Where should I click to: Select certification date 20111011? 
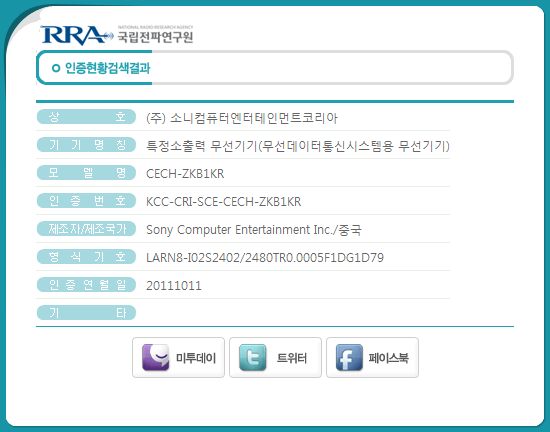174,286
